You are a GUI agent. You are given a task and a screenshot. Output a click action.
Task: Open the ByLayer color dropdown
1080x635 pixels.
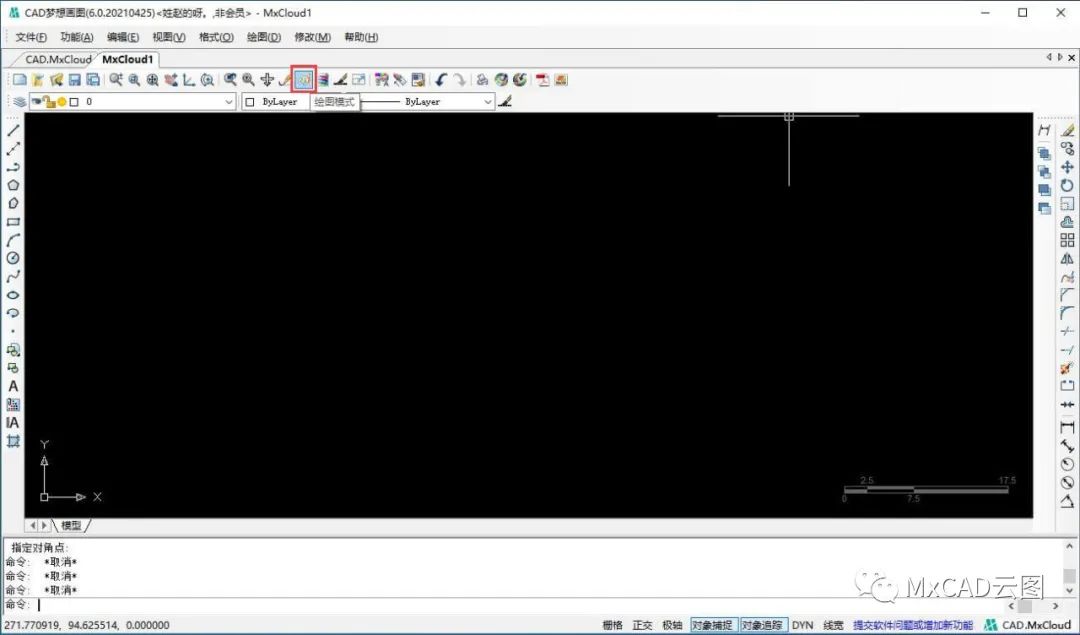pyautogui.click(x=276, y=102)
